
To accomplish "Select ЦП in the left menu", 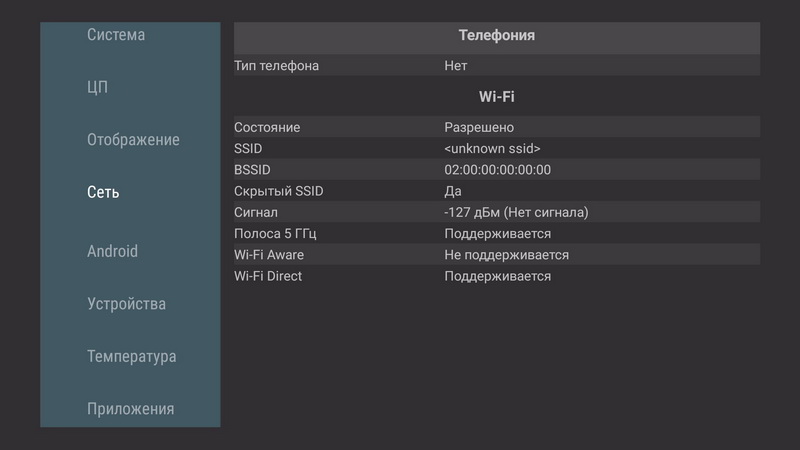I will [x=97, y=87].
